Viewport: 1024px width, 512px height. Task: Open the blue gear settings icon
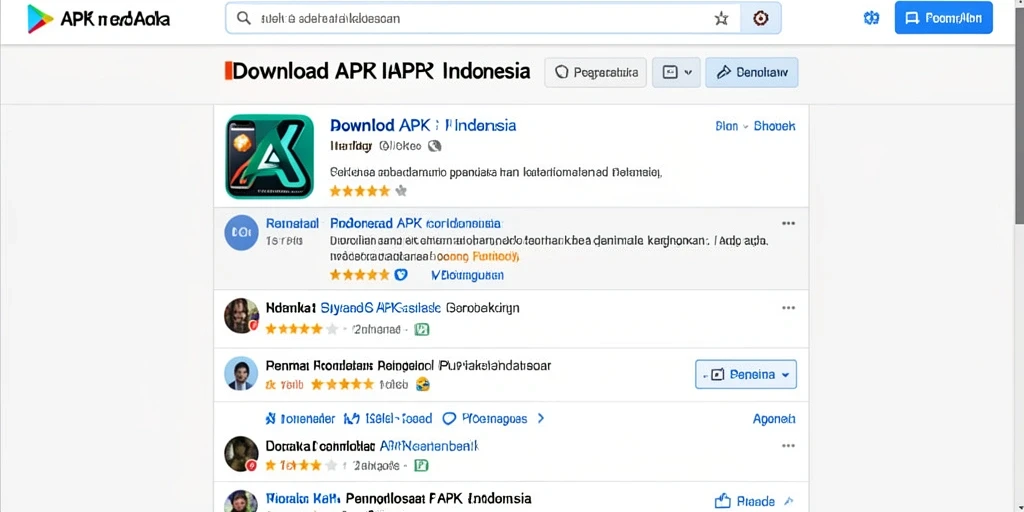tap(871, 18)
